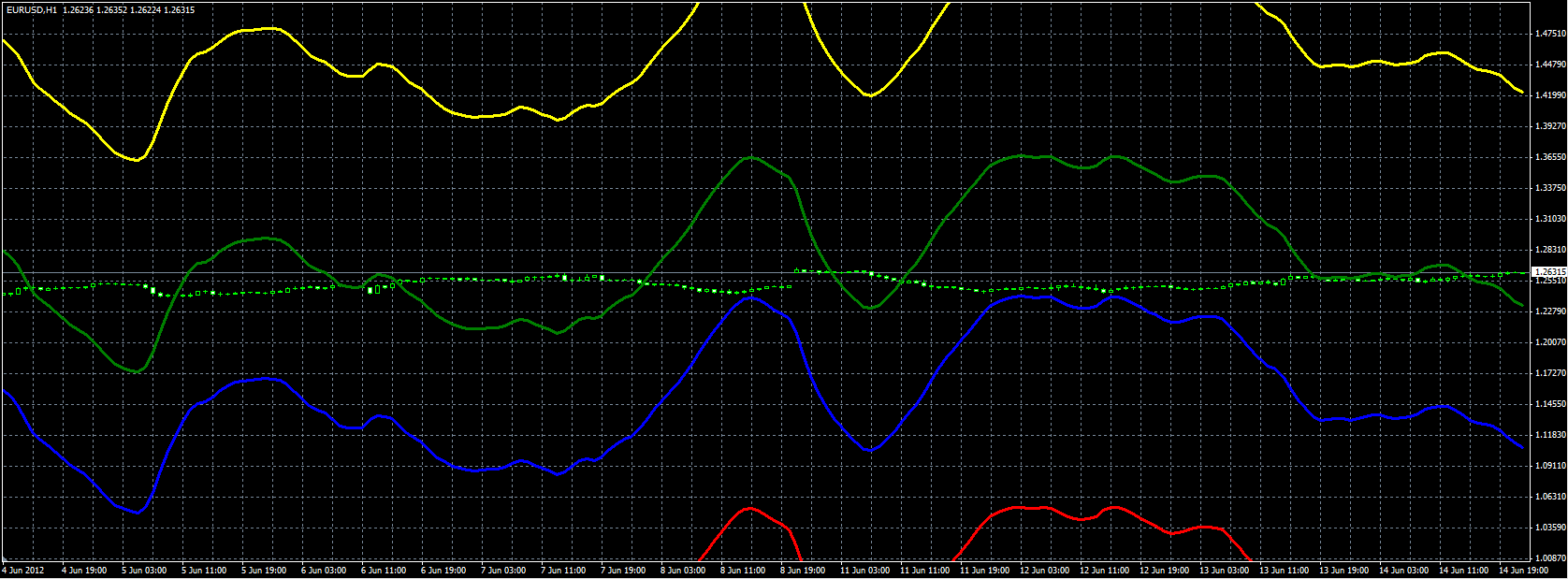Click the 1.06310 price axis label
The width and height of the screenshot is (1568, 579).
[1550, 497]
